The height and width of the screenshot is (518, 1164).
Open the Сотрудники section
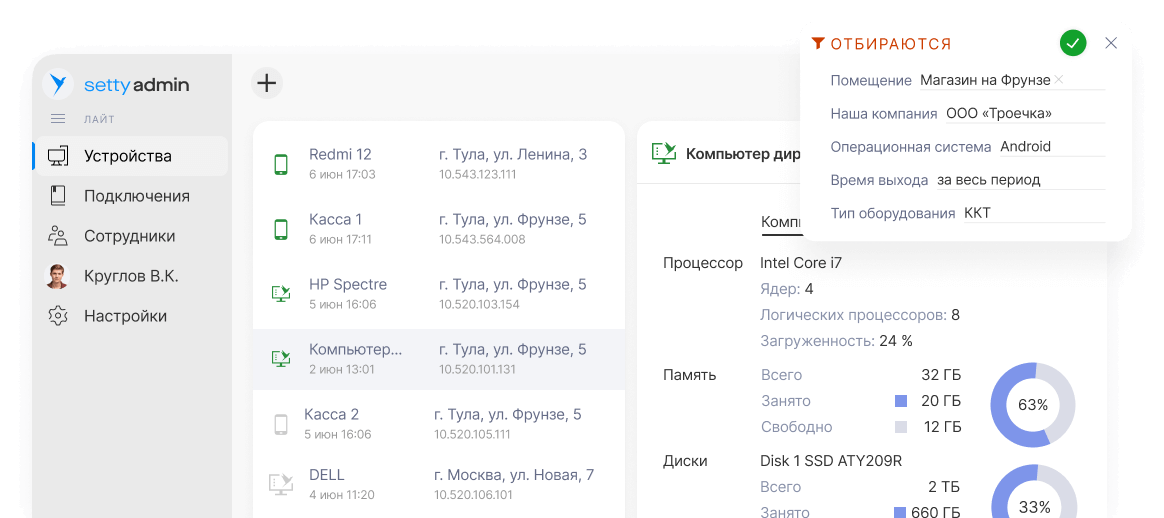(x=129, y=236)
